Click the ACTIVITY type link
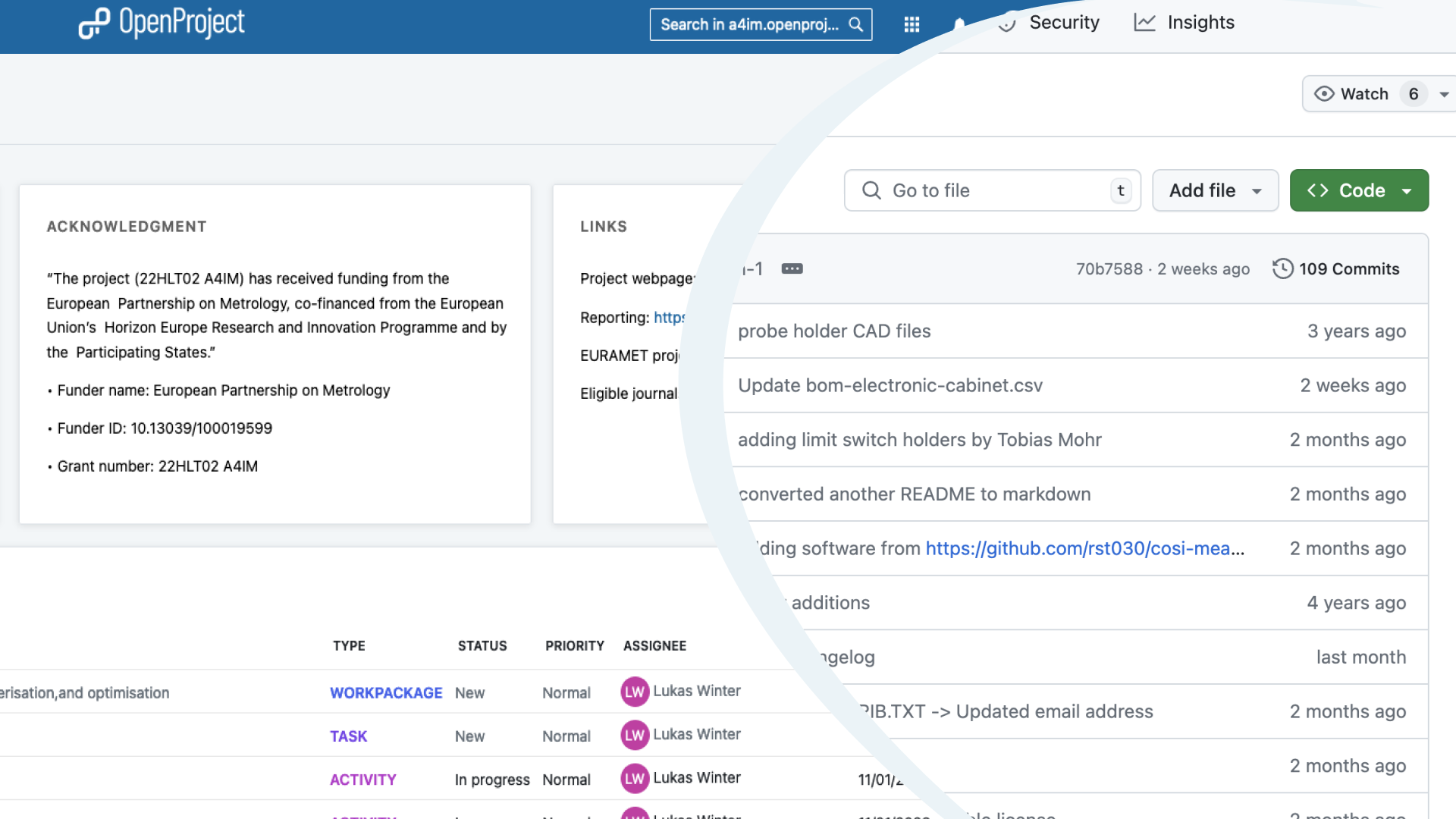 click(362, 780)
